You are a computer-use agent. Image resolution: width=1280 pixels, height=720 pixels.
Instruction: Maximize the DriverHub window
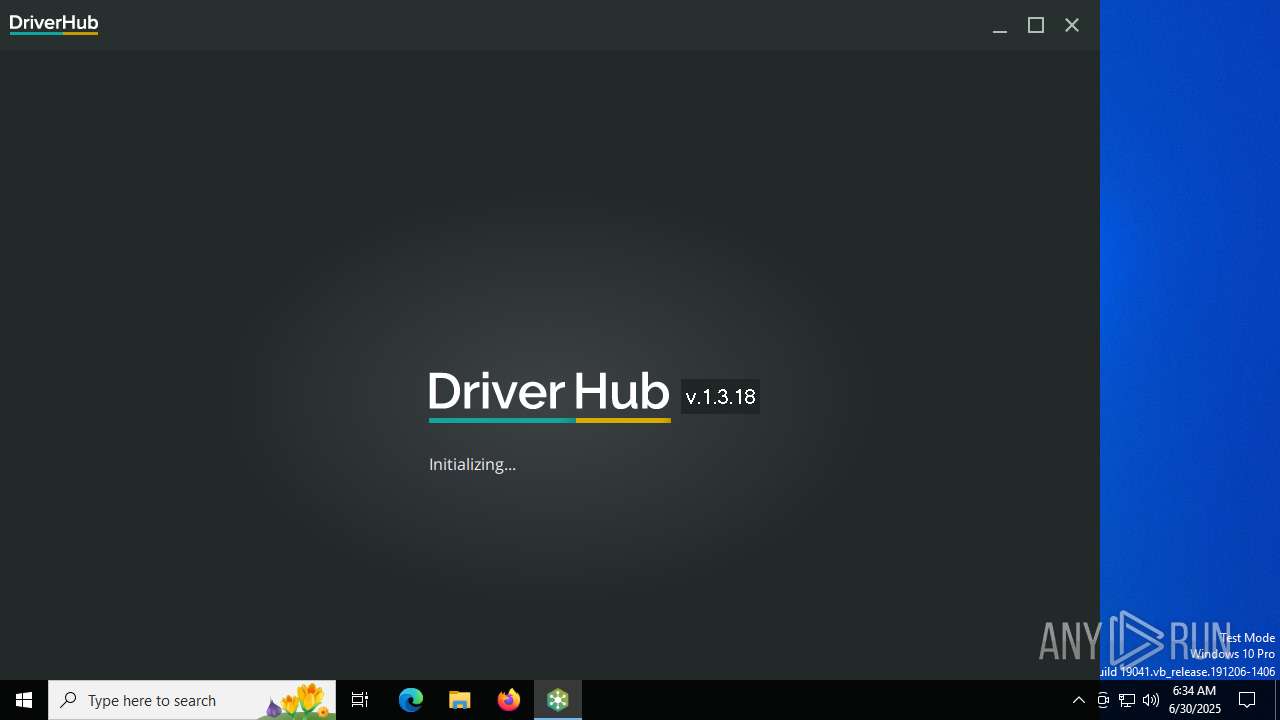(x=1036, y=26)
